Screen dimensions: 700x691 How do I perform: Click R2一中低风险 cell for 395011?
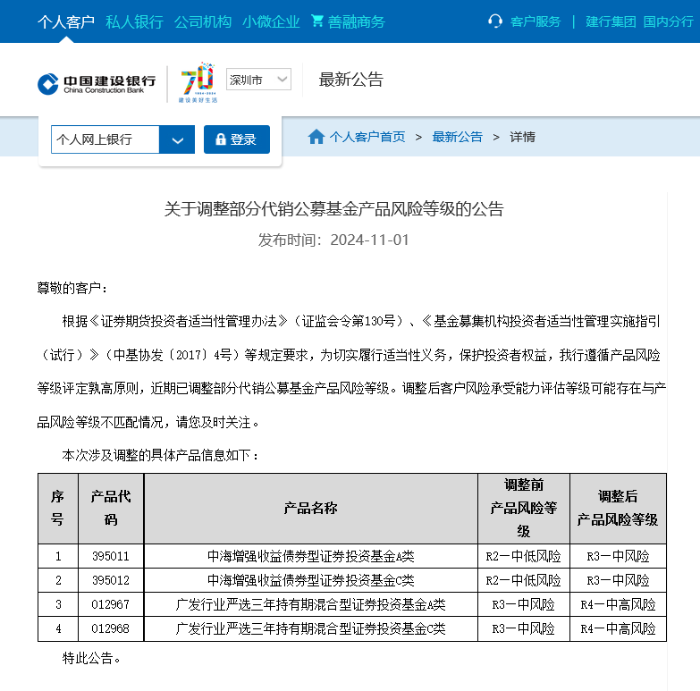click(524, 556)
